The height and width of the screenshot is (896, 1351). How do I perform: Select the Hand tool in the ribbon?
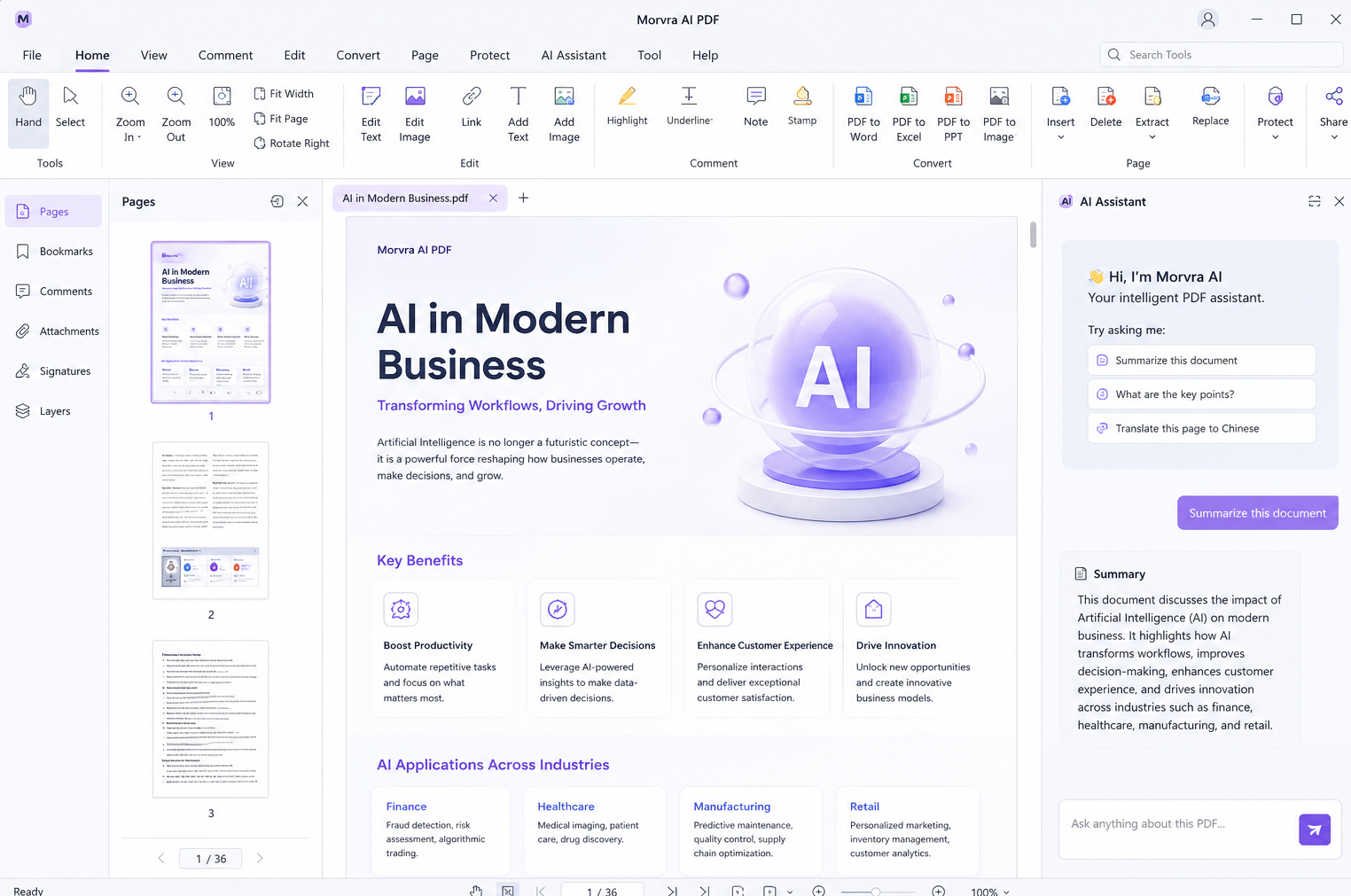[x=28, y=113]
